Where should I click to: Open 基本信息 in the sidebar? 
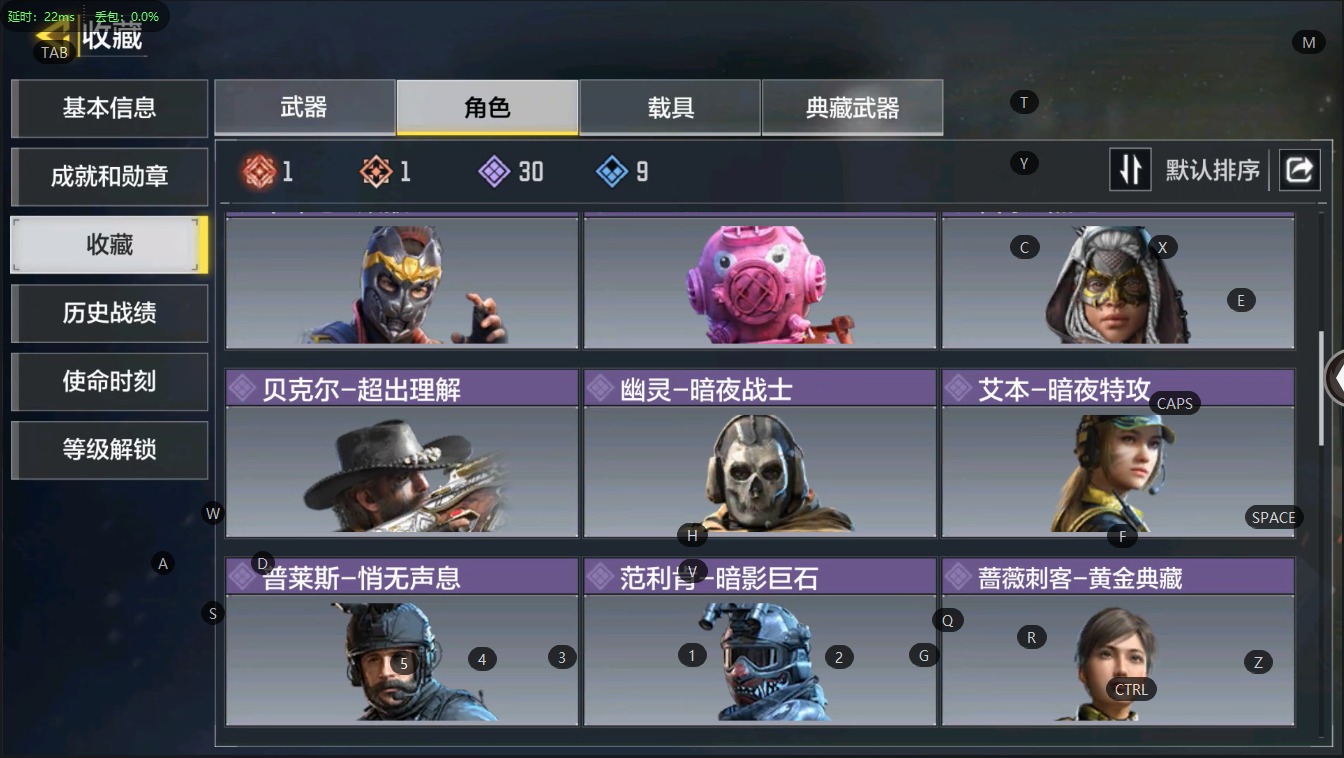click(109, 108)
